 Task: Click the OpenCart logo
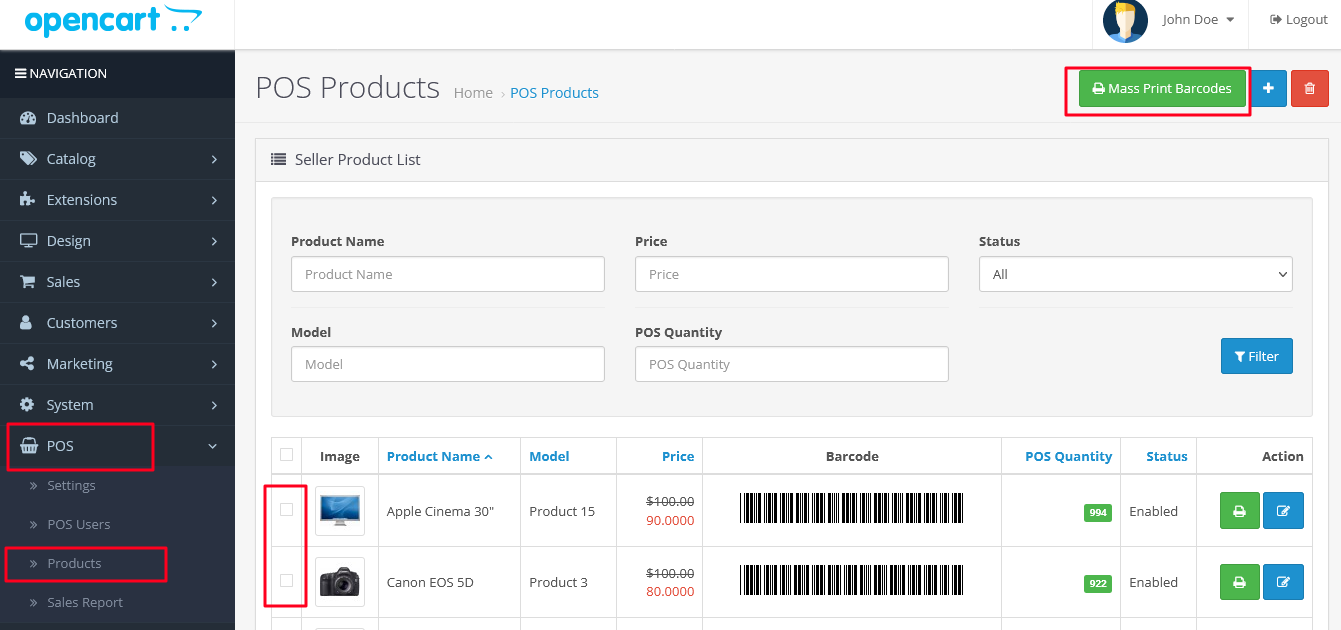pyautogui.click(x=112, y=20)
